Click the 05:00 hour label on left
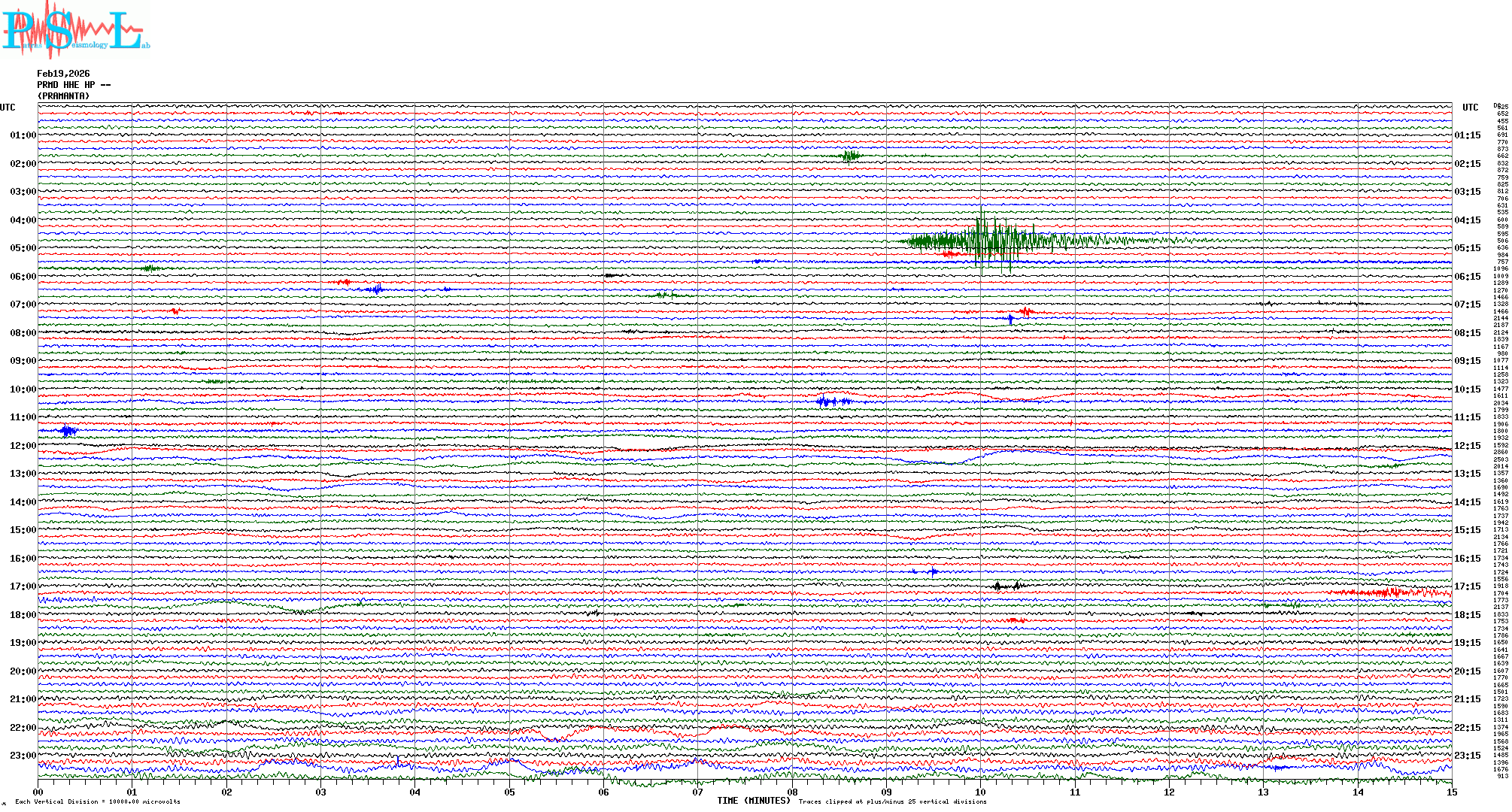The height and width of the screenshot is (812, 1512). pyautogui.click(x=23, y=248)
